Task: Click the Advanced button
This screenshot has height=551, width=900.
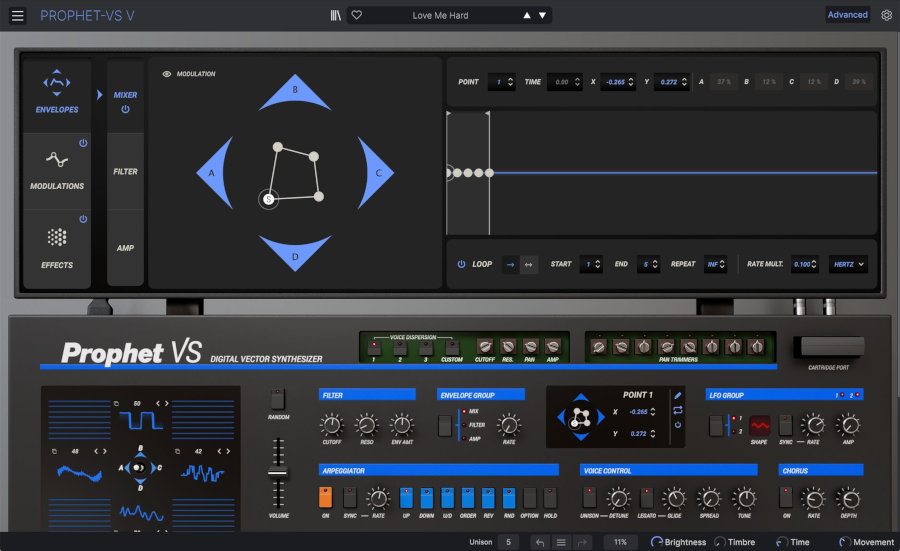Action: point(847,15)
